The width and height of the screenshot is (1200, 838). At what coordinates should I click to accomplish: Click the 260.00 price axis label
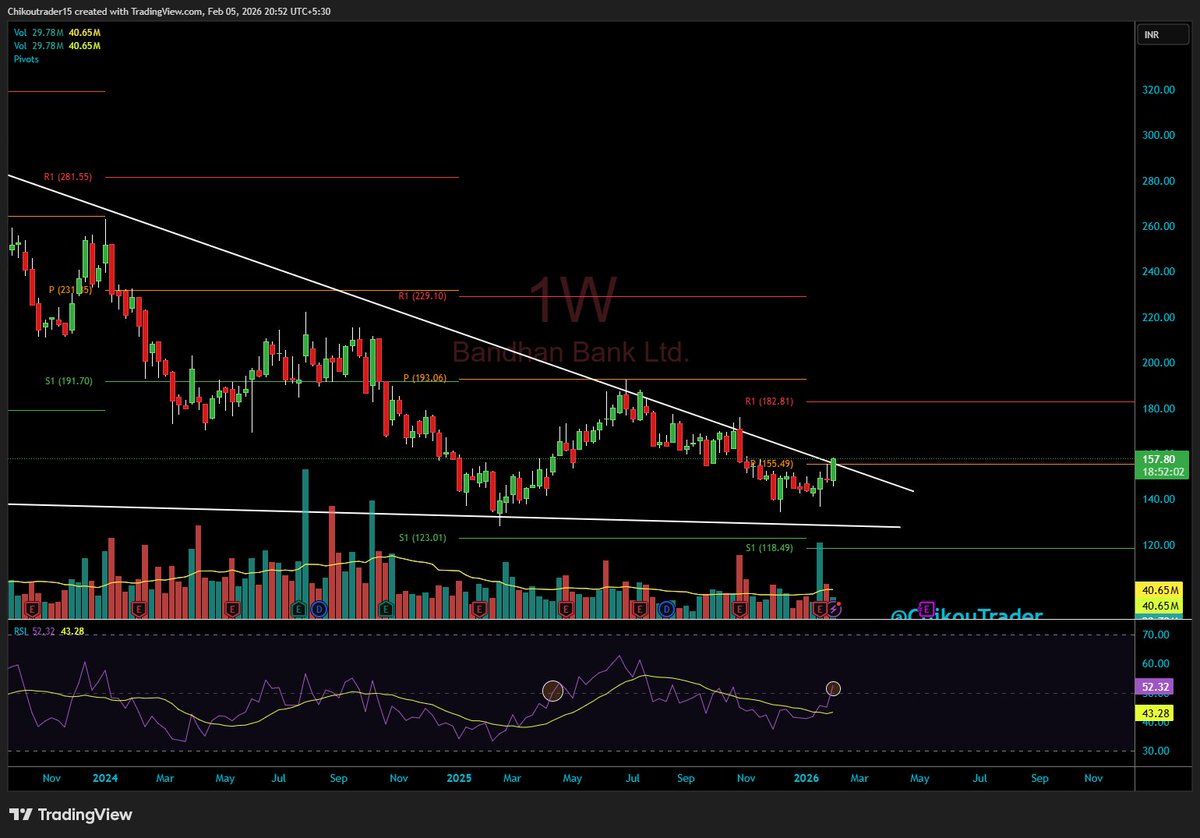pyautogui.click(x=1160, y=226)
